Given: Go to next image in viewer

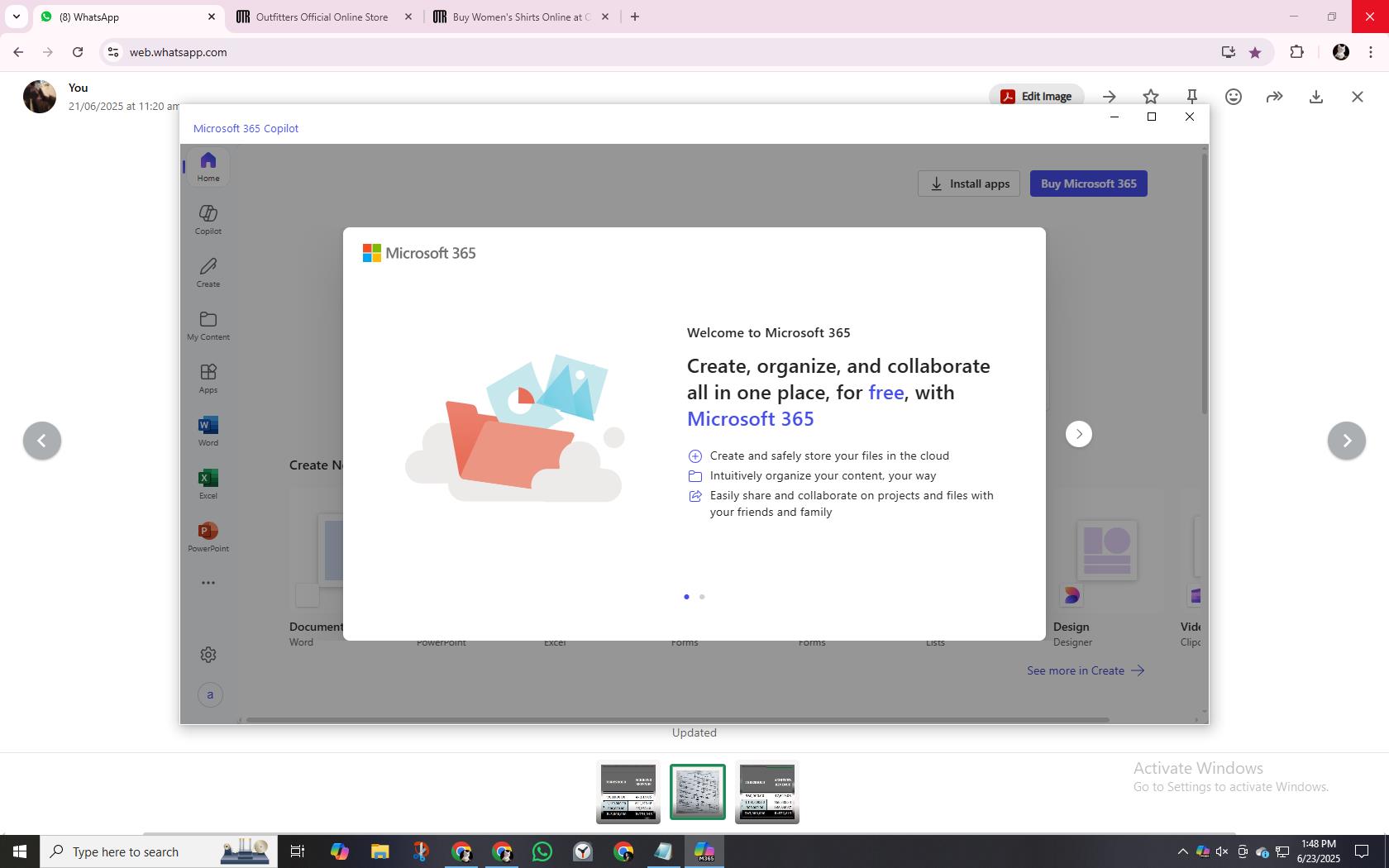Looking at the screenshot, I should [1347, 441].
